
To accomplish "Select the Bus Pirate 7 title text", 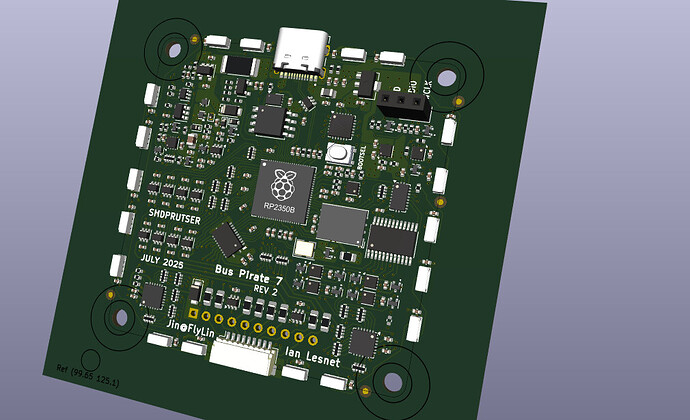I will pos(249,275).
